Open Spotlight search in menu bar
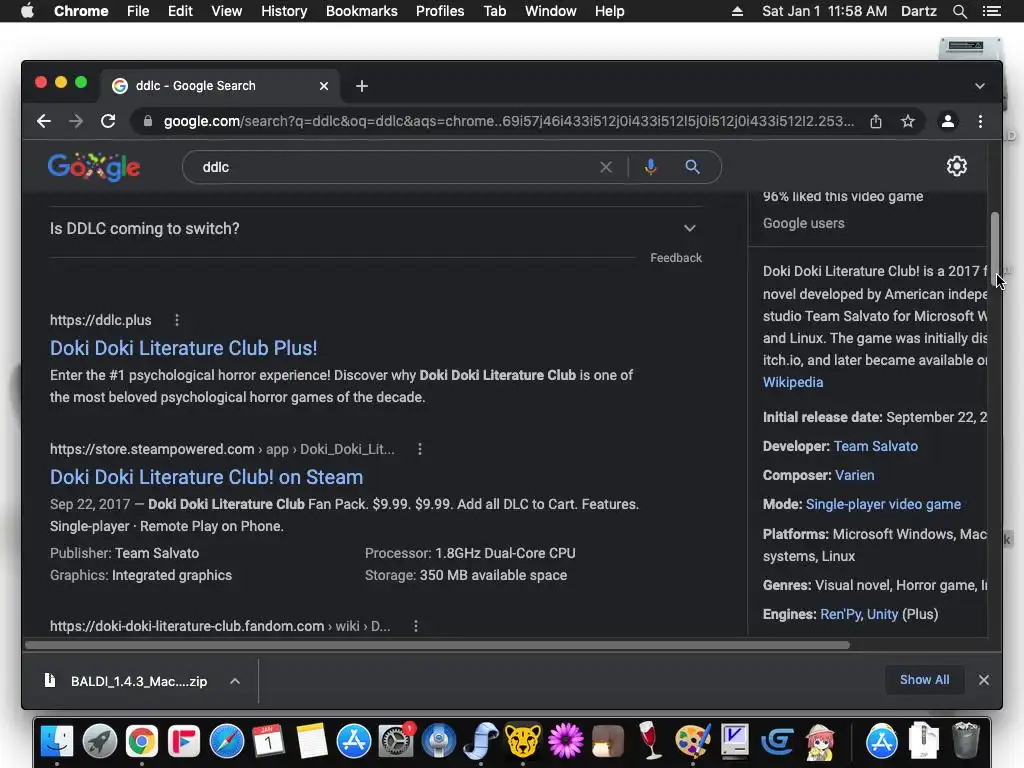The height and width of the screenshot is (768, 1024). 959,11
